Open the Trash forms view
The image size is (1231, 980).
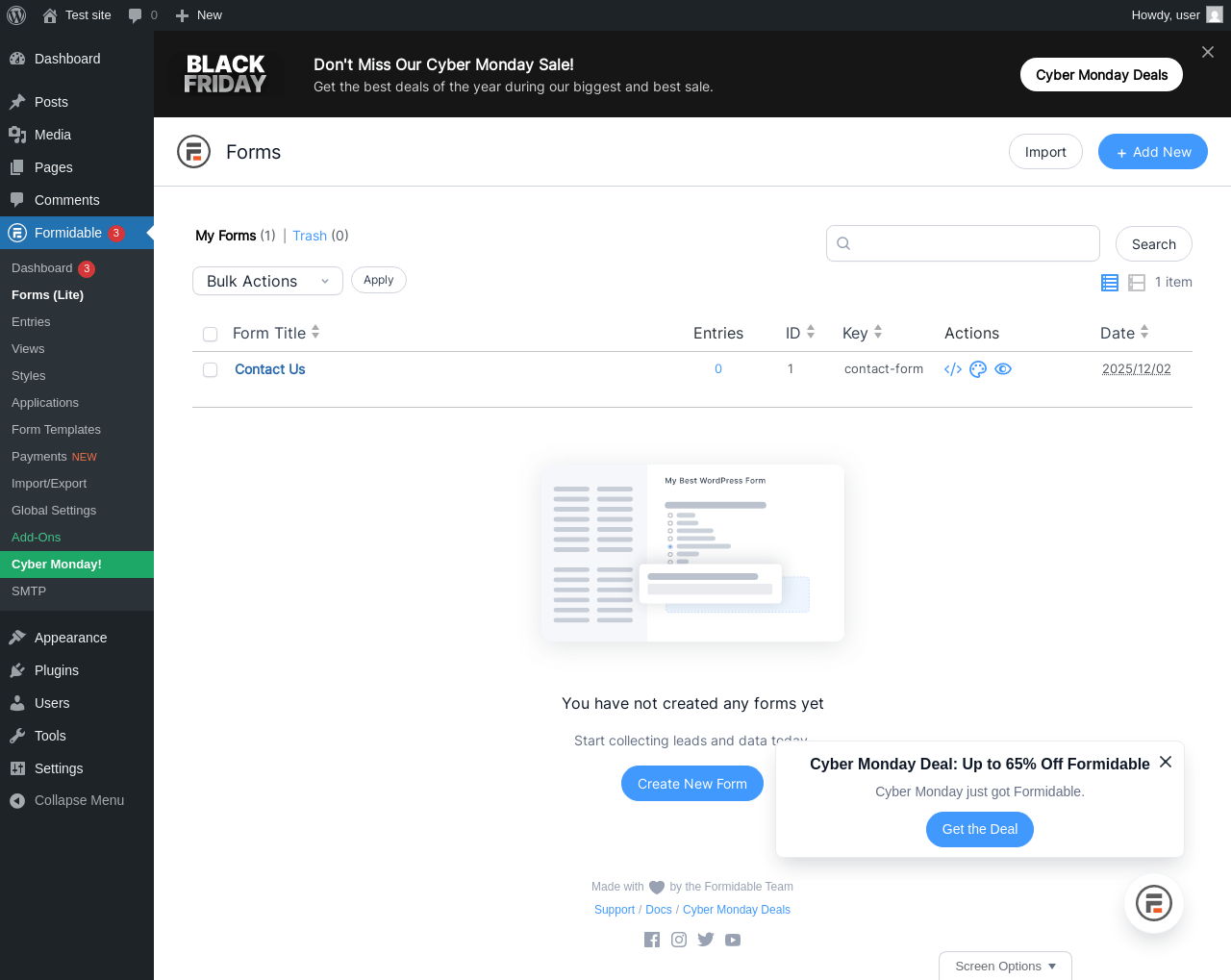click(x=310, y=236)
